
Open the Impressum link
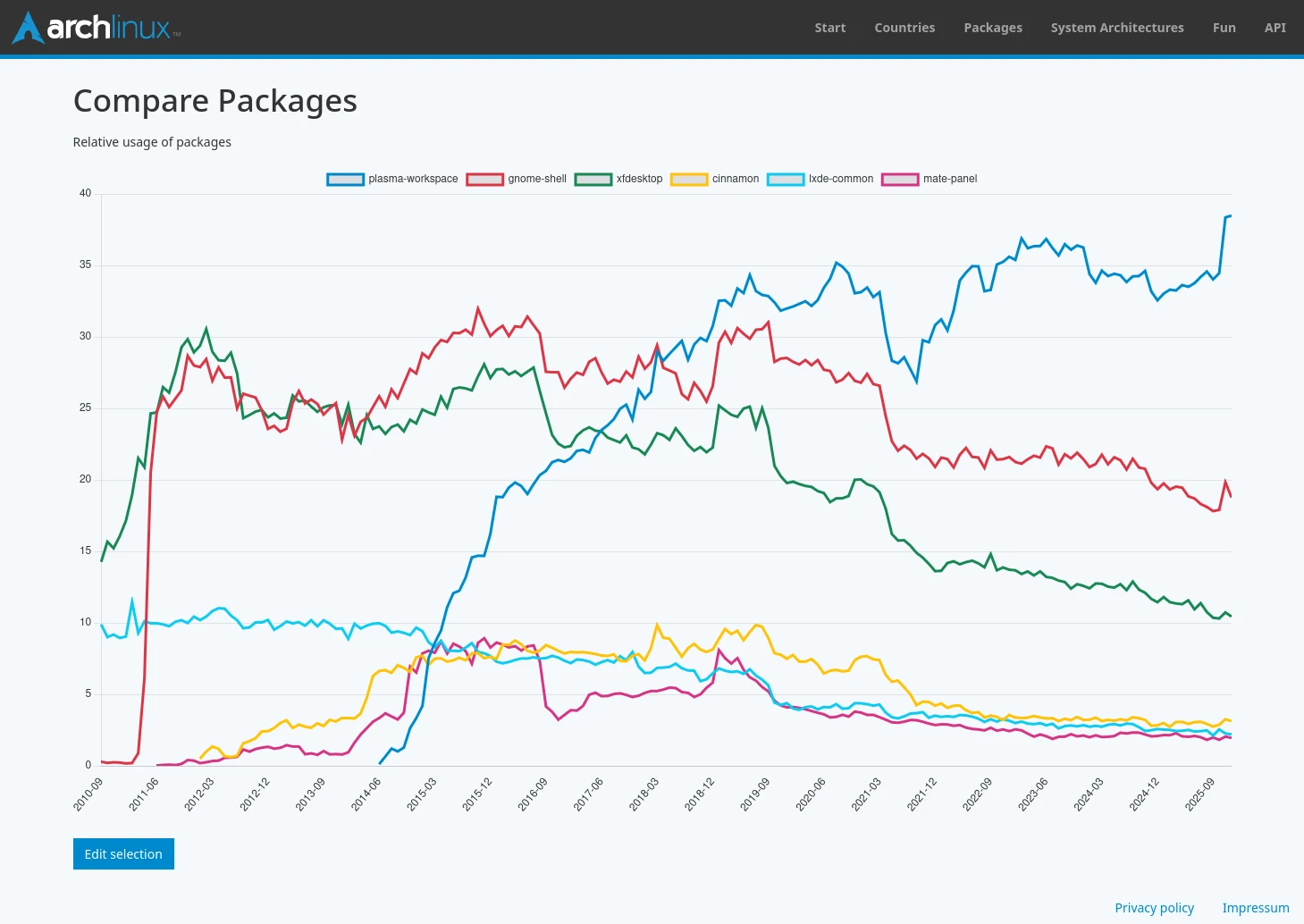(x=1255, y=907)
